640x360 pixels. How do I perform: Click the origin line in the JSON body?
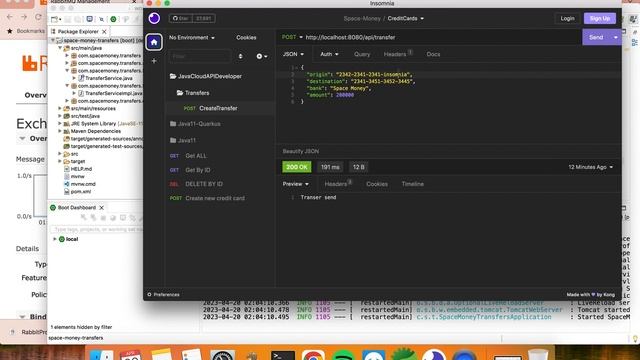(359, 75)
